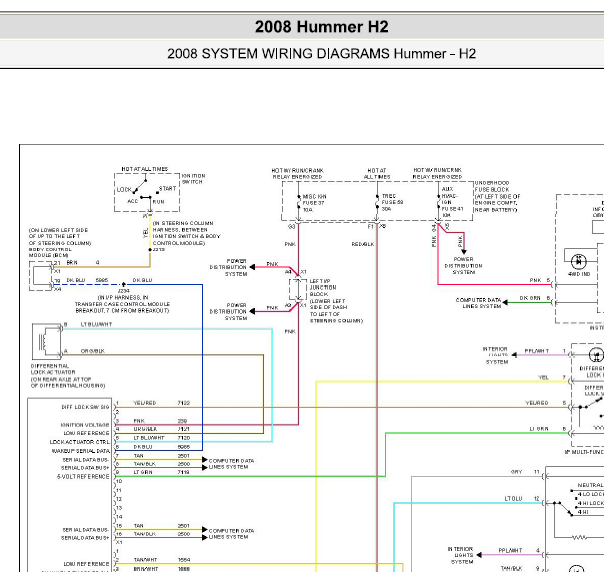Click the "LEFT I/P JUNCTION BLOCK" label
Image resolution: width=604 pixels, height=572 pixels.
(323, 287)
